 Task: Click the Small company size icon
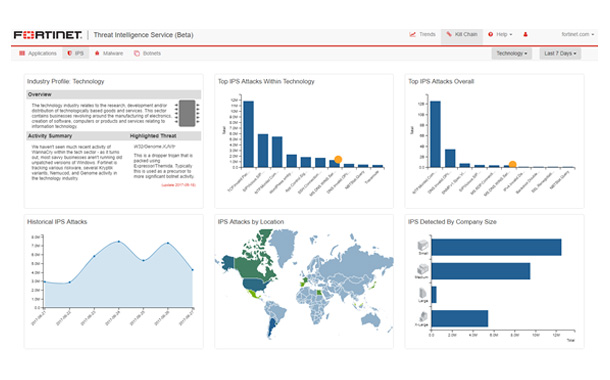(423, 245)
